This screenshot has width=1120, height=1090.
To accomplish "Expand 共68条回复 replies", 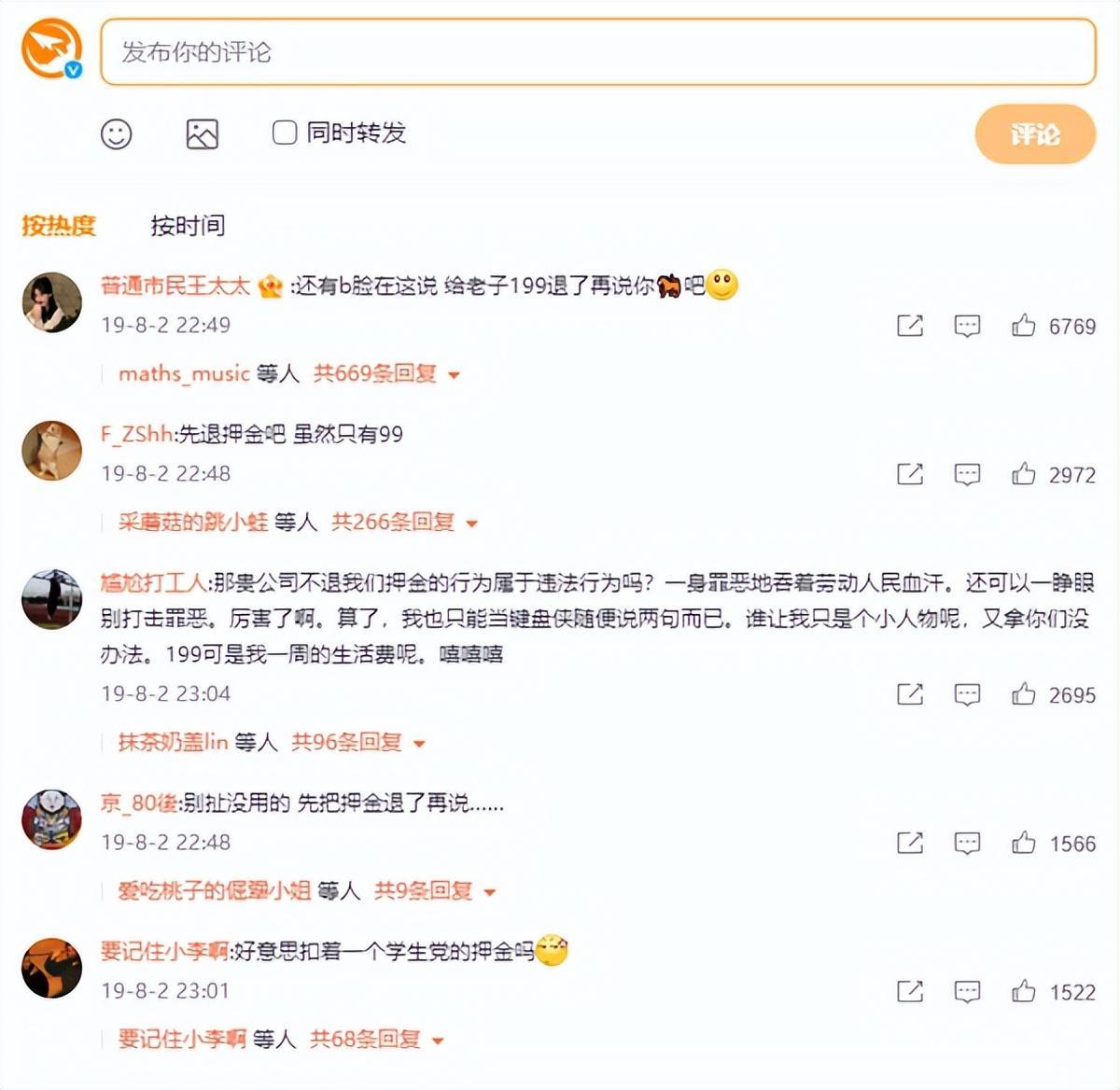I will [376, 1040].
